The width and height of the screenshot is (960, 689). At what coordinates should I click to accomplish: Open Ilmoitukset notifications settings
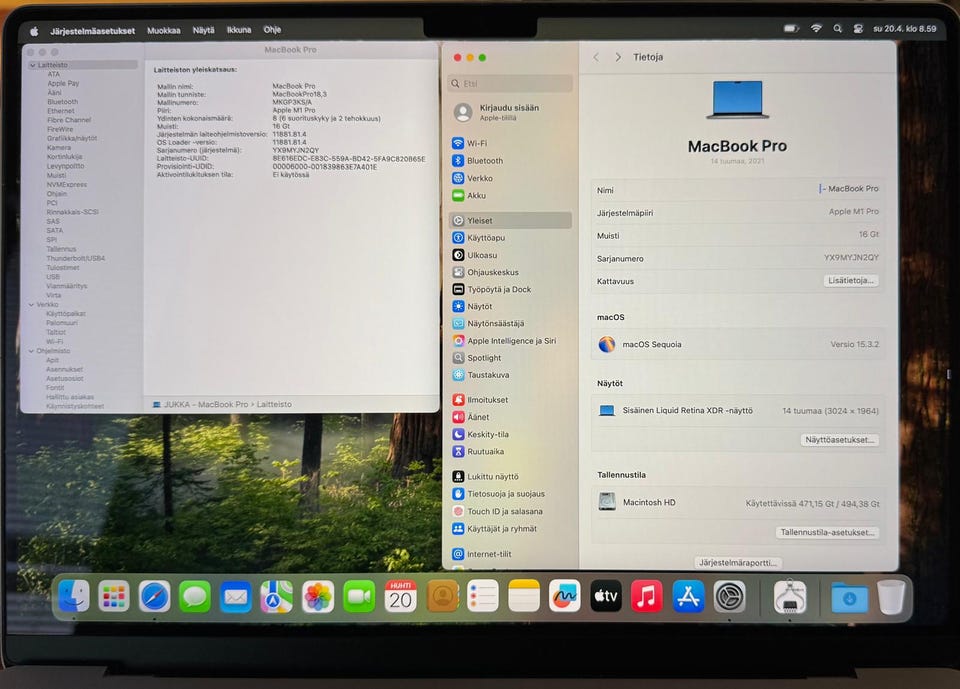tap(510, 400)
